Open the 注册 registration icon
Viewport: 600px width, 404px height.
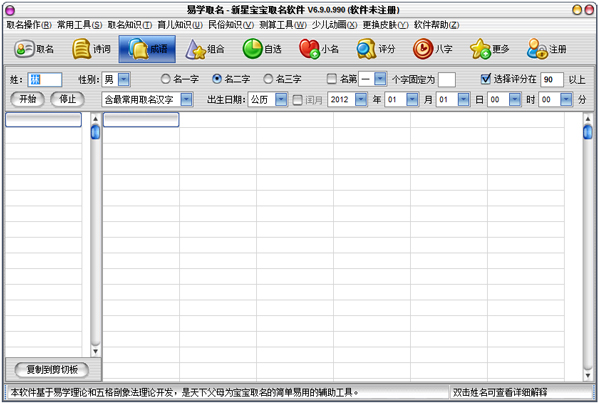tap(546, 49)
